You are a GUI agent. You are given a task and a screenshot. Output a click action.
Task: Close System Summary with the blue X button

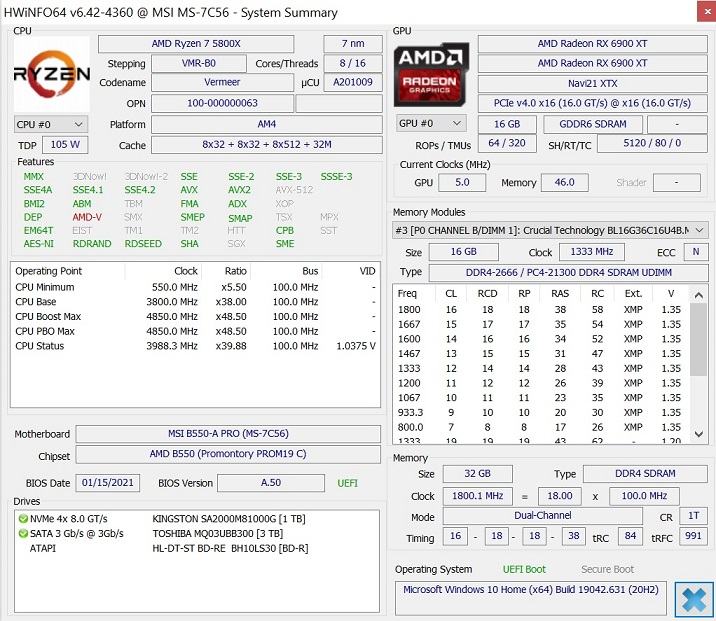pyautogui.click(x=694, y=599)
